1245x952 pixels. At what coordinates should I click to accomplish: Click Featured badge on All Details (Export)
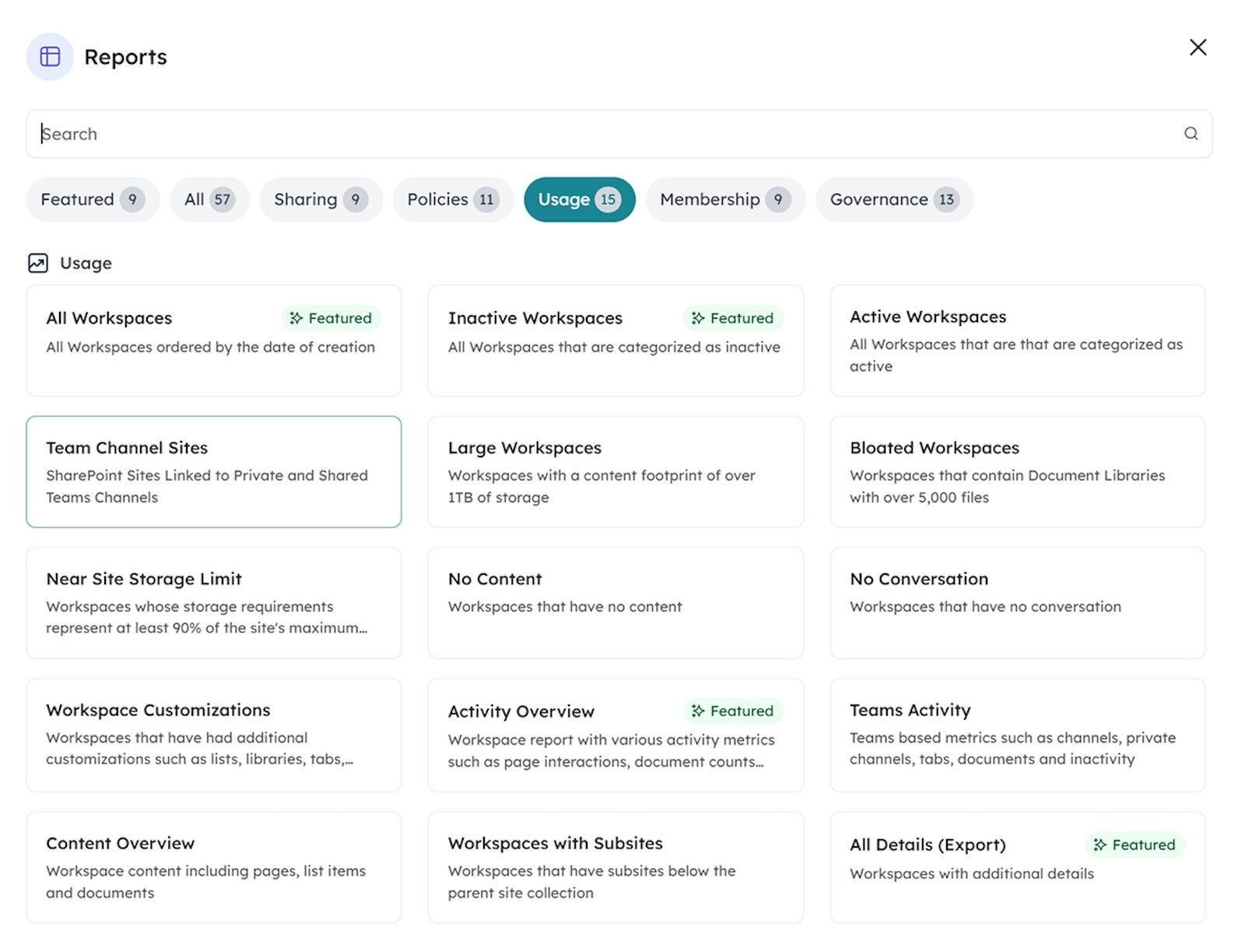coord(1134,845)
